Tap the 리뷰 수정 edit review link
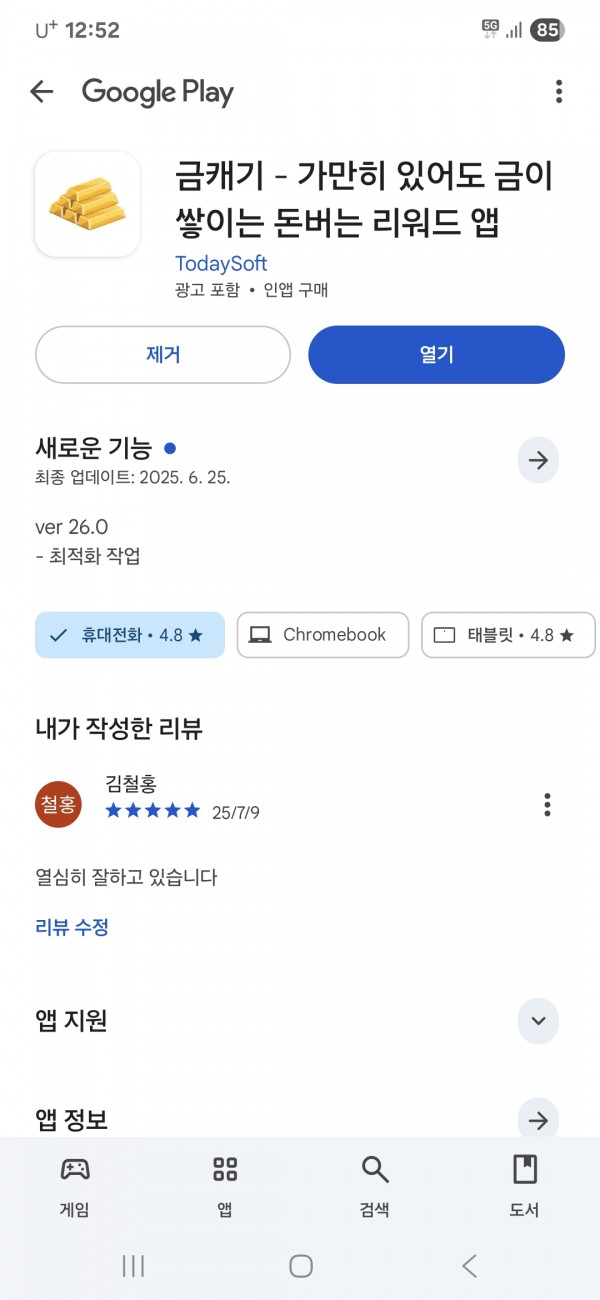Image resolution: width=600 pixels, height=1300 pixels. coord(72,927)
